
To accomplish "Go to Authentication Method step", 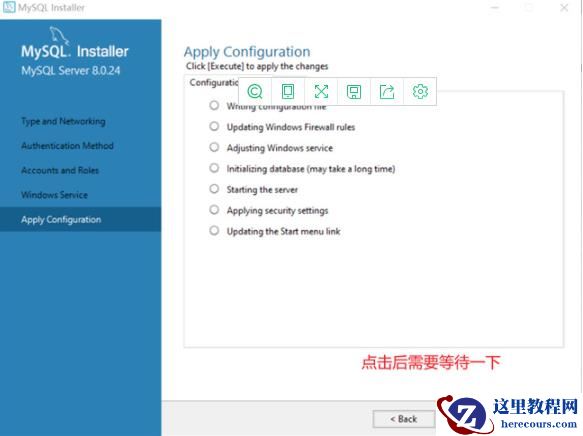I will pyautogui.click(x=67, y=146).
